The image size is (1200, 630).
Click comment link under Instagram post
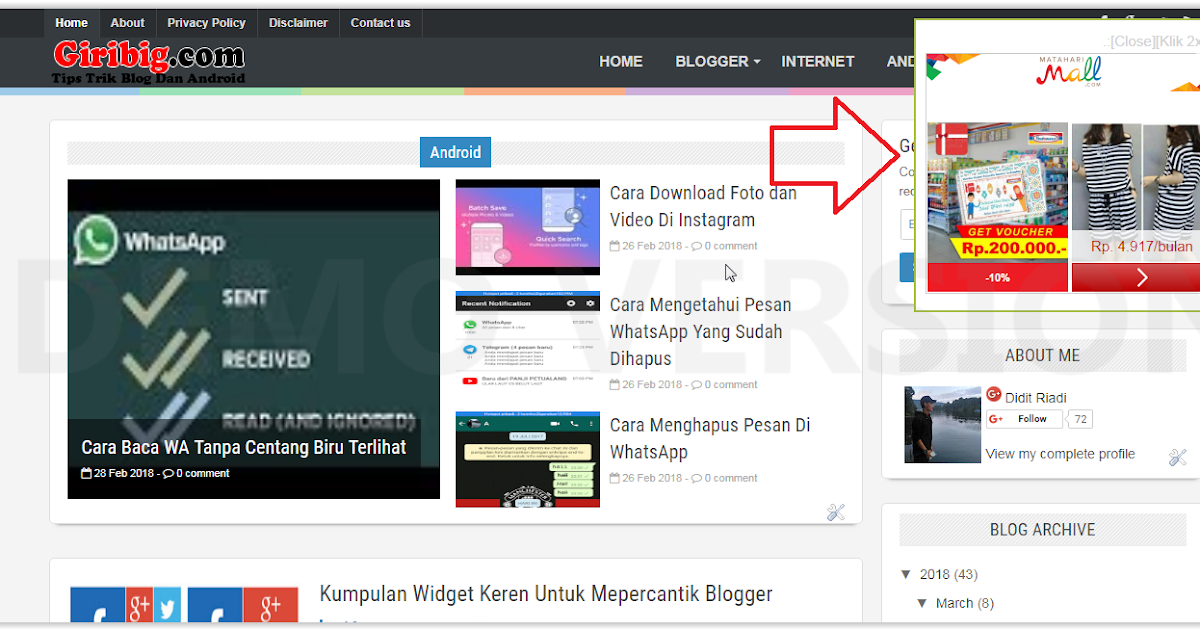pos(725,246)
